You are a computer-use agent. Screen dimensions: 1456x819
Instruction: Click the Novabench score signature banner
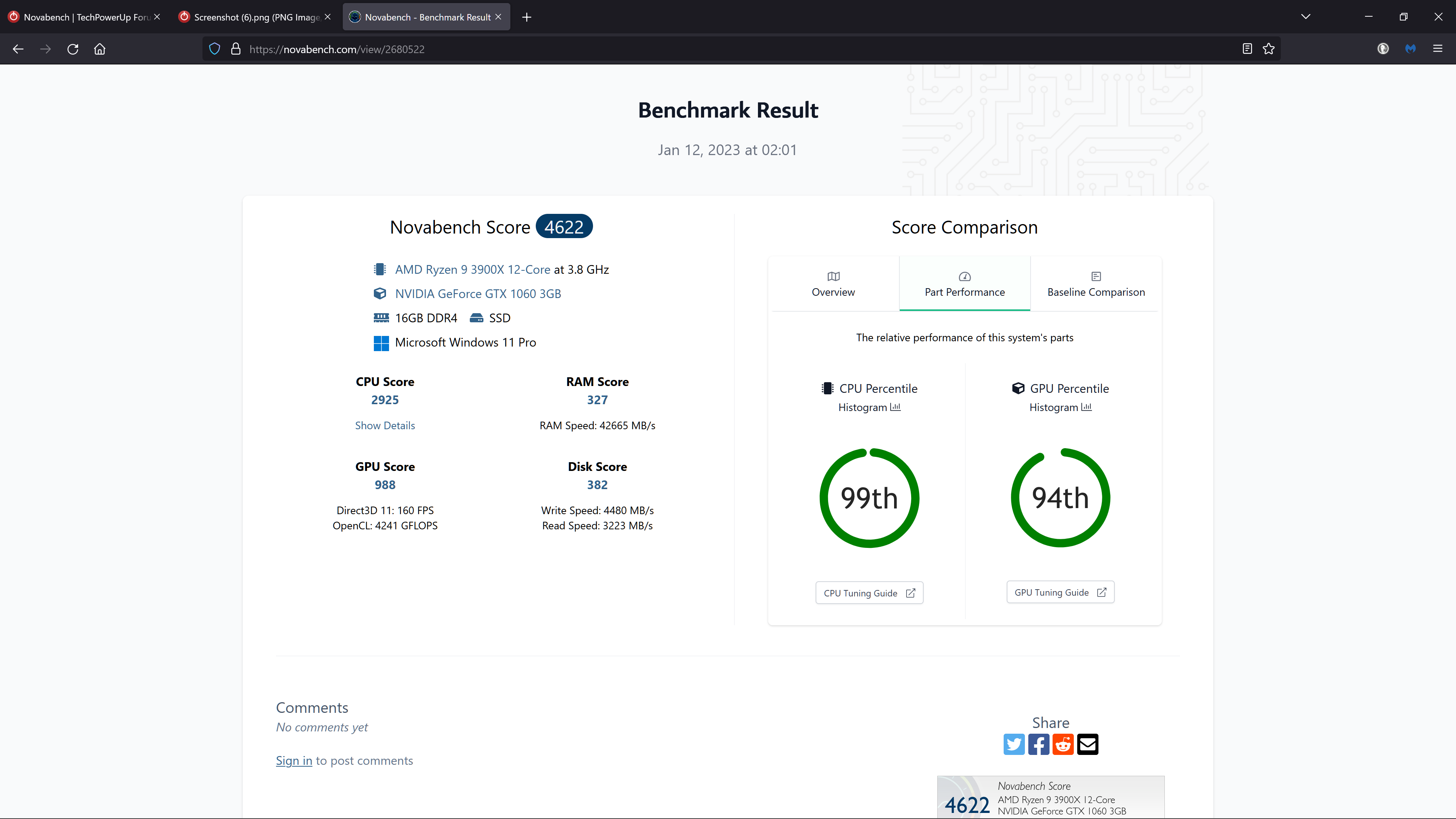tap(1051, 797)
